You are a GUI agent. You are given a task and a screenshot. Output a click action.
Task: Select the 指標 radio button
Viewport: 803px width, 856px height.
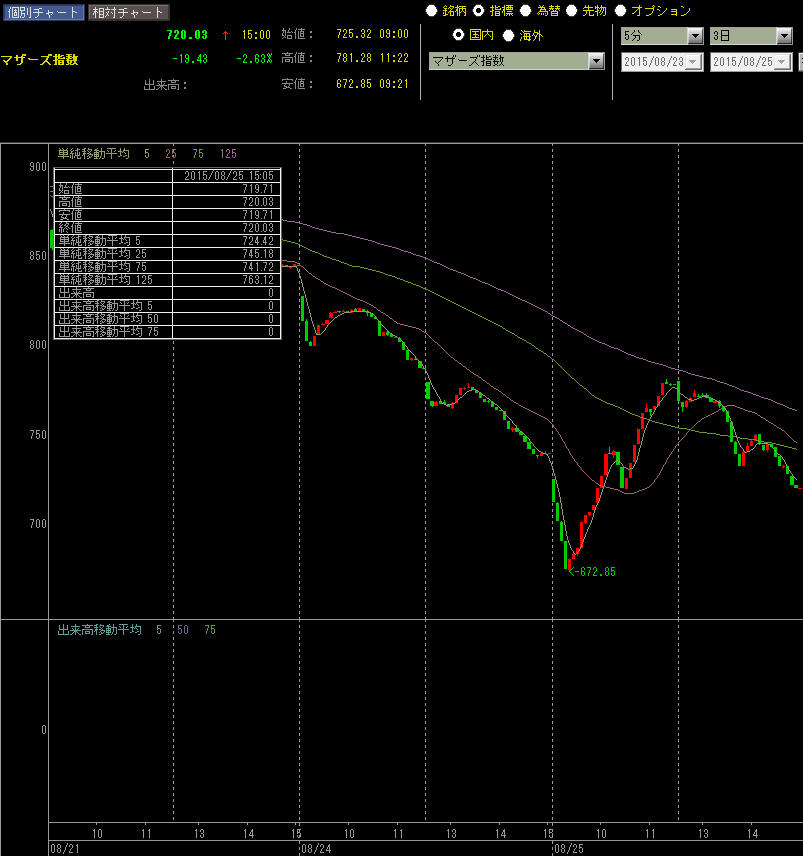click(x=479, y=11)
